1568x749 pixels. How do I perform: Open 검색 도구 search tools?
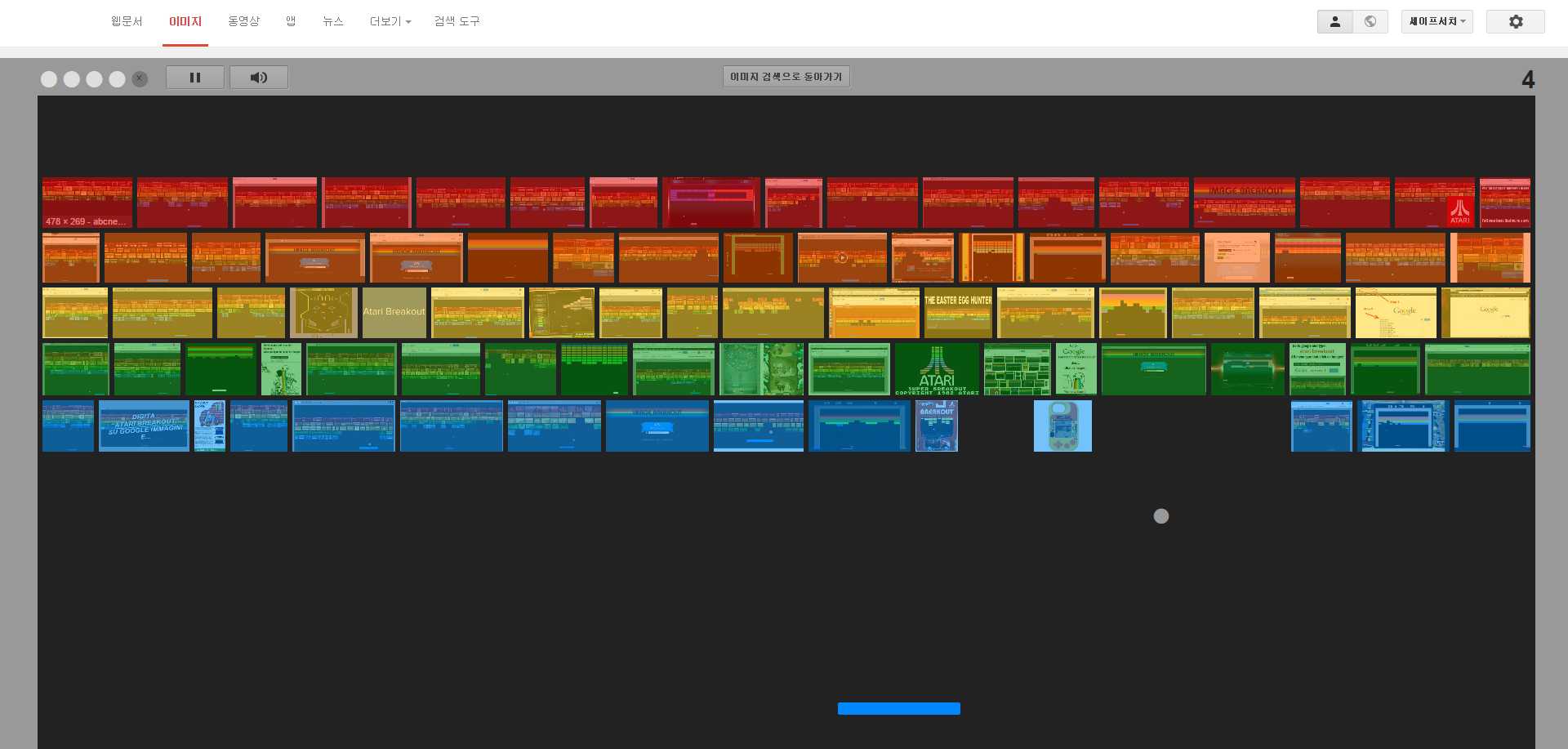click(x=457, y=21)
